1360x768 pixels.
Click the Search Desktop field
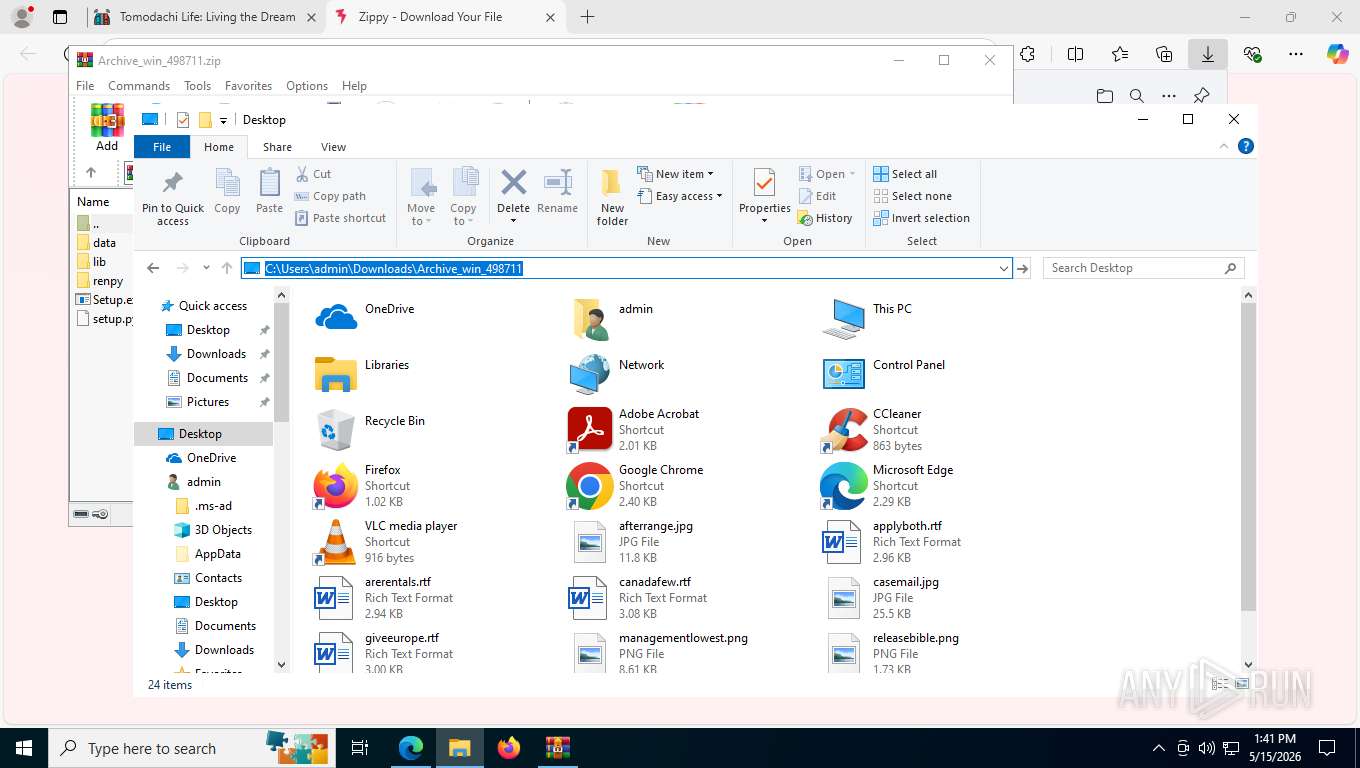click(x=1143, y=268)
